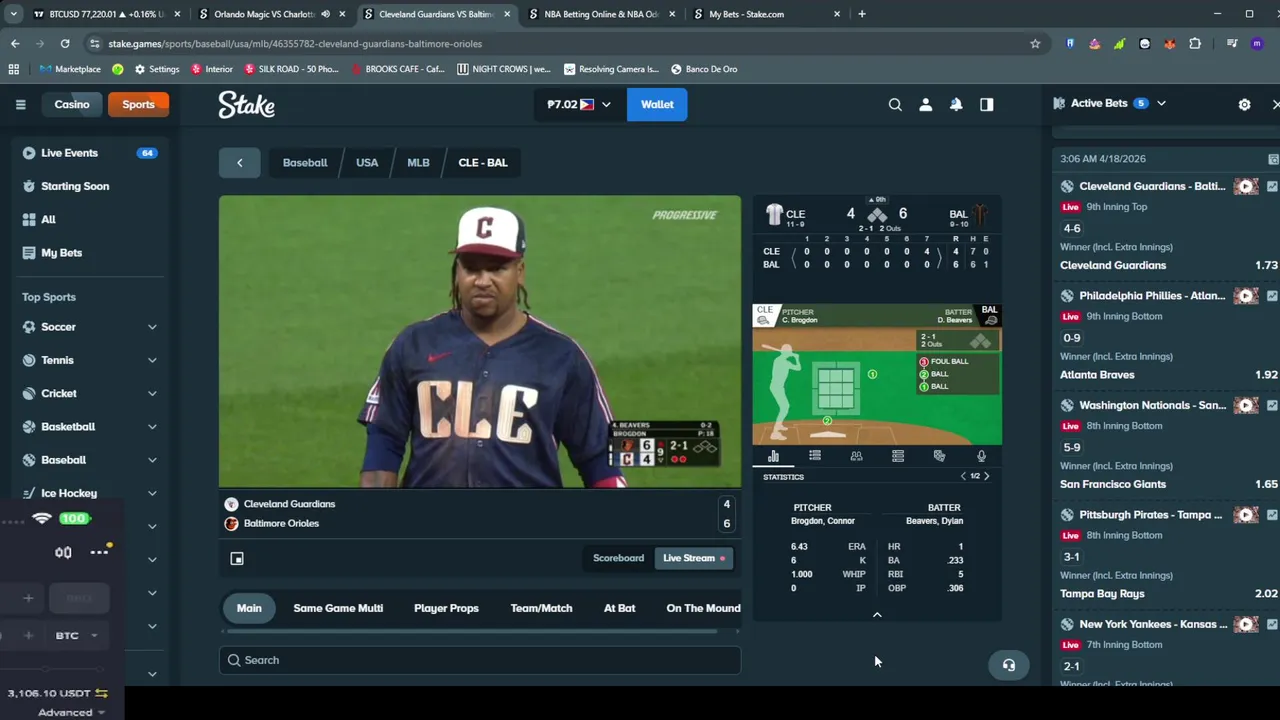Select the statistics bar-chart tab icon

point(773,456)
